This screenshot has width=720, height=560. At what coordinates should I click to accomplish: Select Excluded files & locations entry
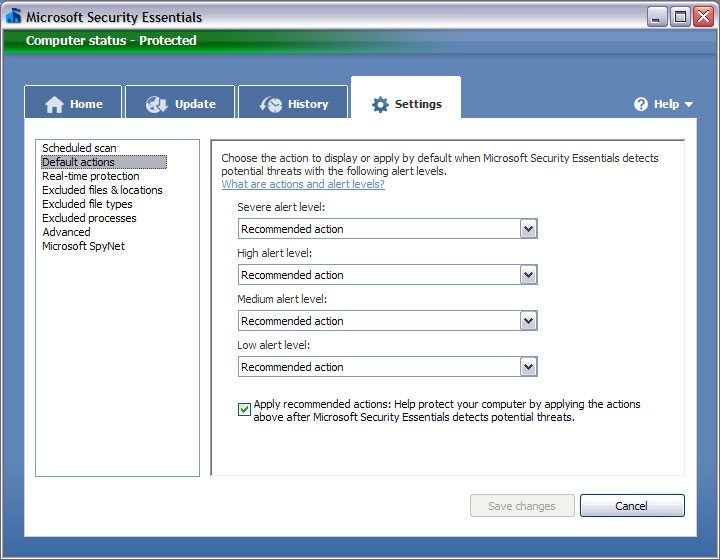tap(102, 190)
